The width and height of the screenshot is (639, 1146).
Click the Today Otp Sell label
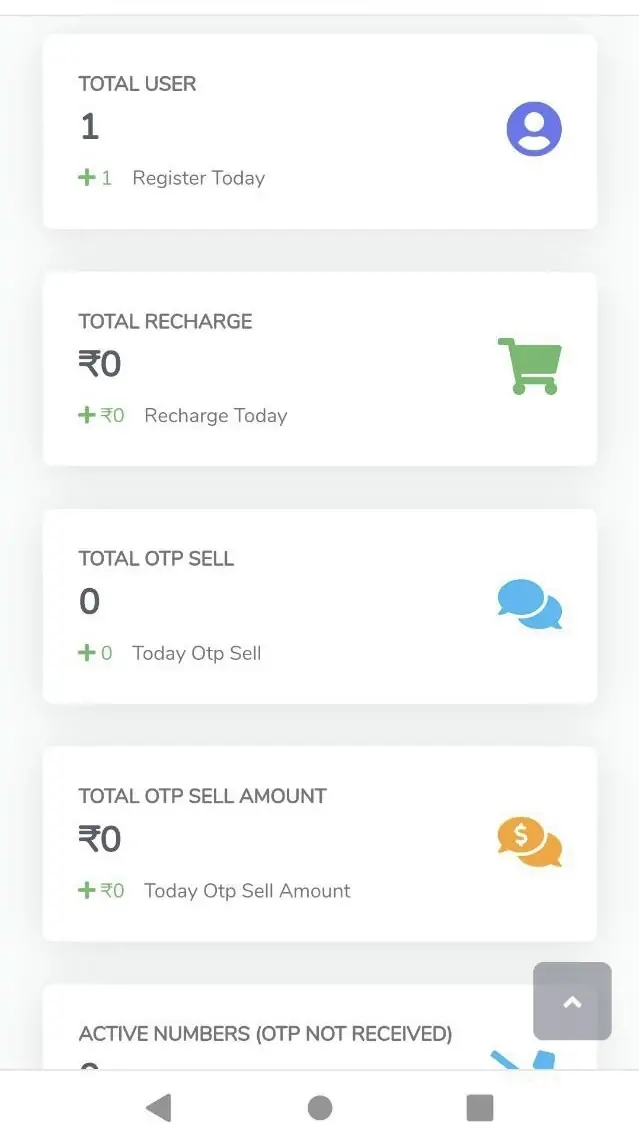tap(196, 653)
